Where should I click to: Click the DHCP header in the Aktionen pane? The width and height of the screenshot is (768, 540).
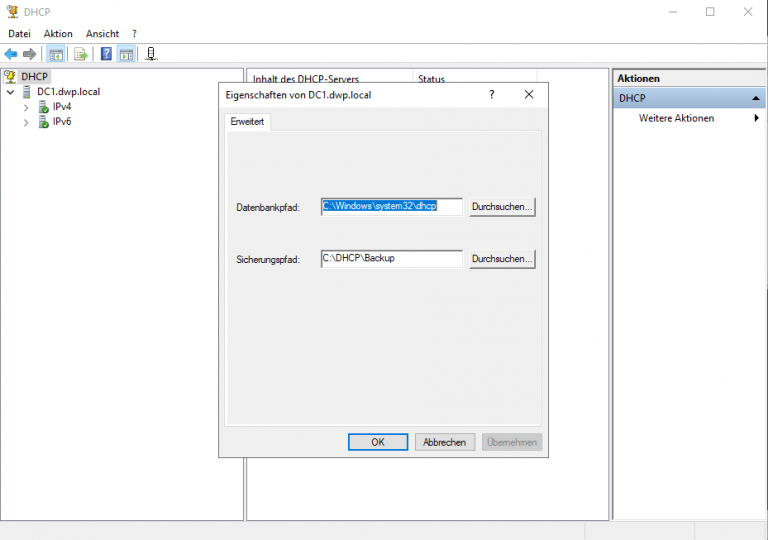pos(689,98)
